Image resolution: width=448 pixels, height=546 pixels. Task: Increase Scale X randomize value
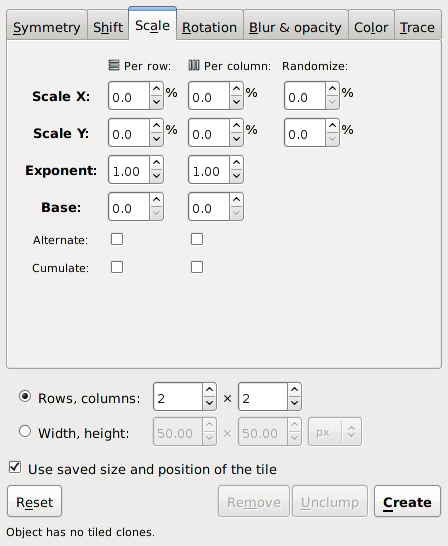(333, 89)
